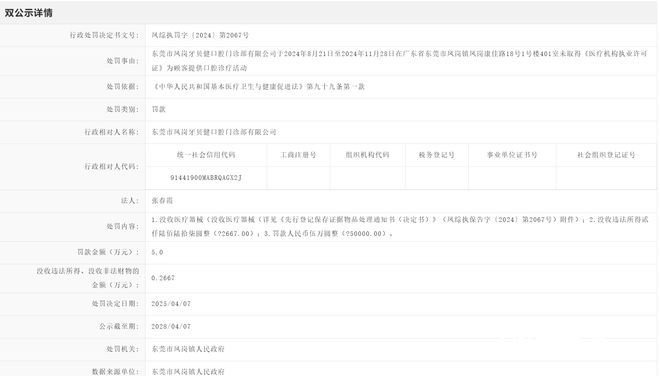Screen dimensions: 660x376
Task: Click the 税务登记号 column header
Action: 436,155
